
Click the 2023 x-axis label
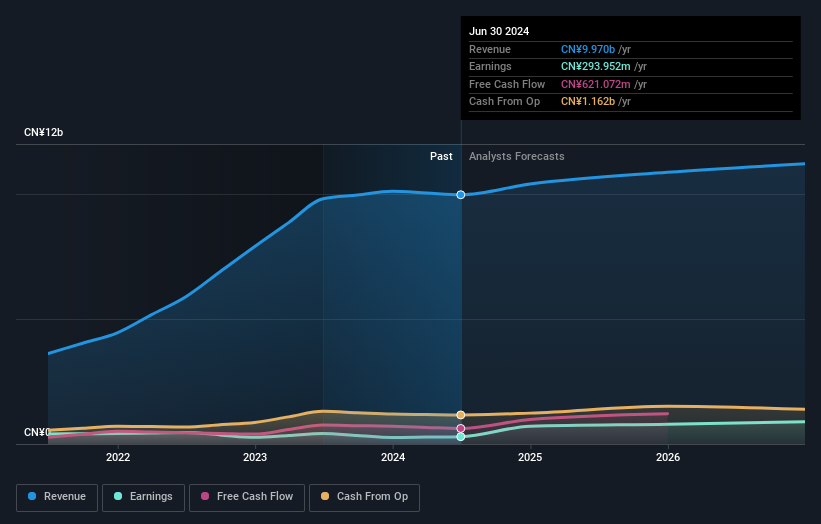pyautogui.click(x=255, y=458)
